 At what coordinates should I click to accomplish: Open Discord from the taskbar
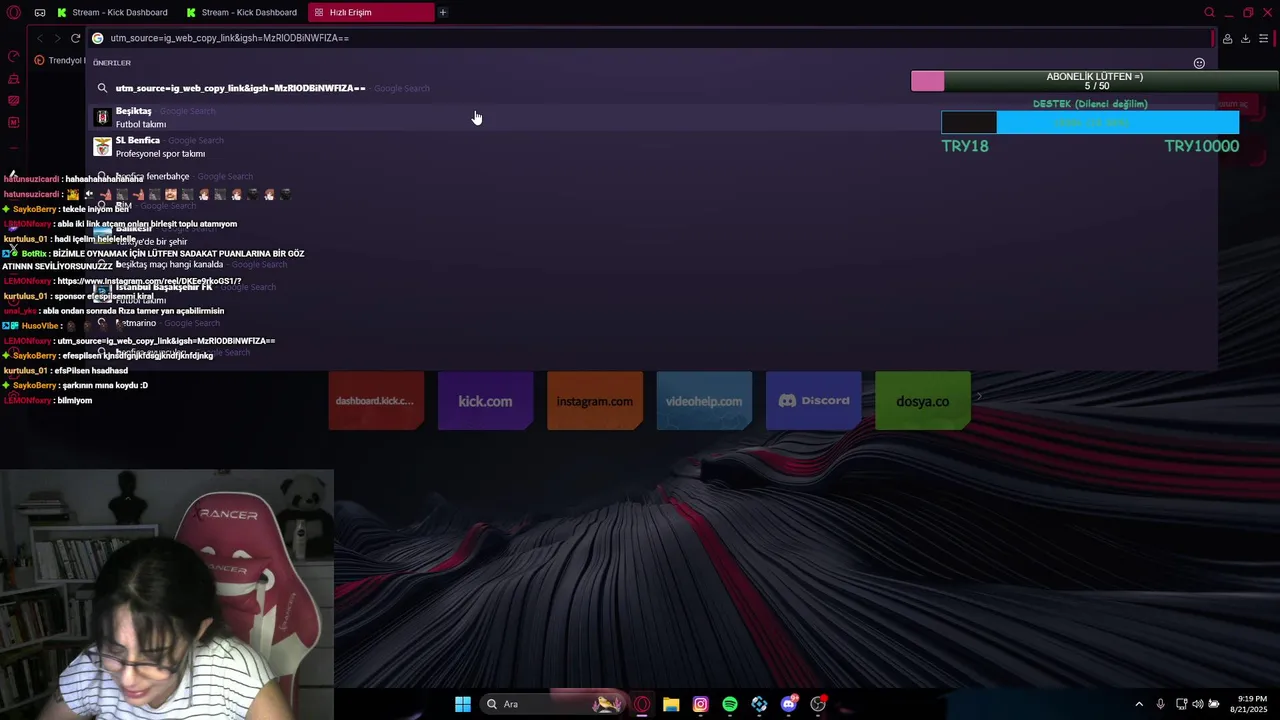pyautogui.click(x=789, y=704)
